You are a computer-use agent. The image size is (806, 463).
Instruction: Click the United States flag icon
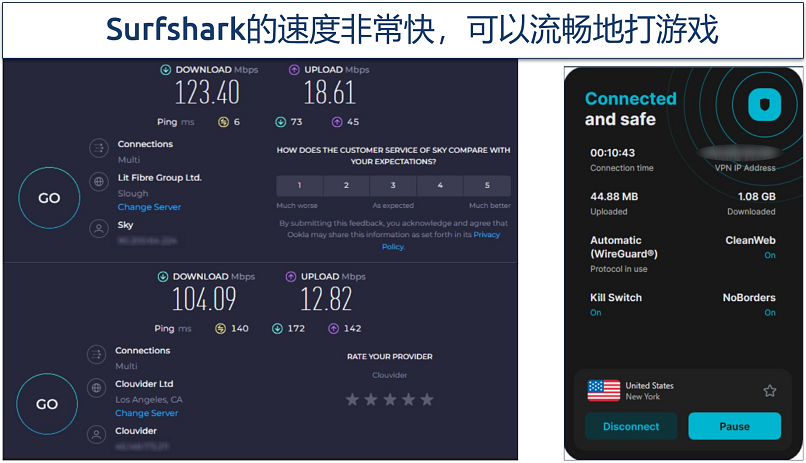click(x=603, y=391)
